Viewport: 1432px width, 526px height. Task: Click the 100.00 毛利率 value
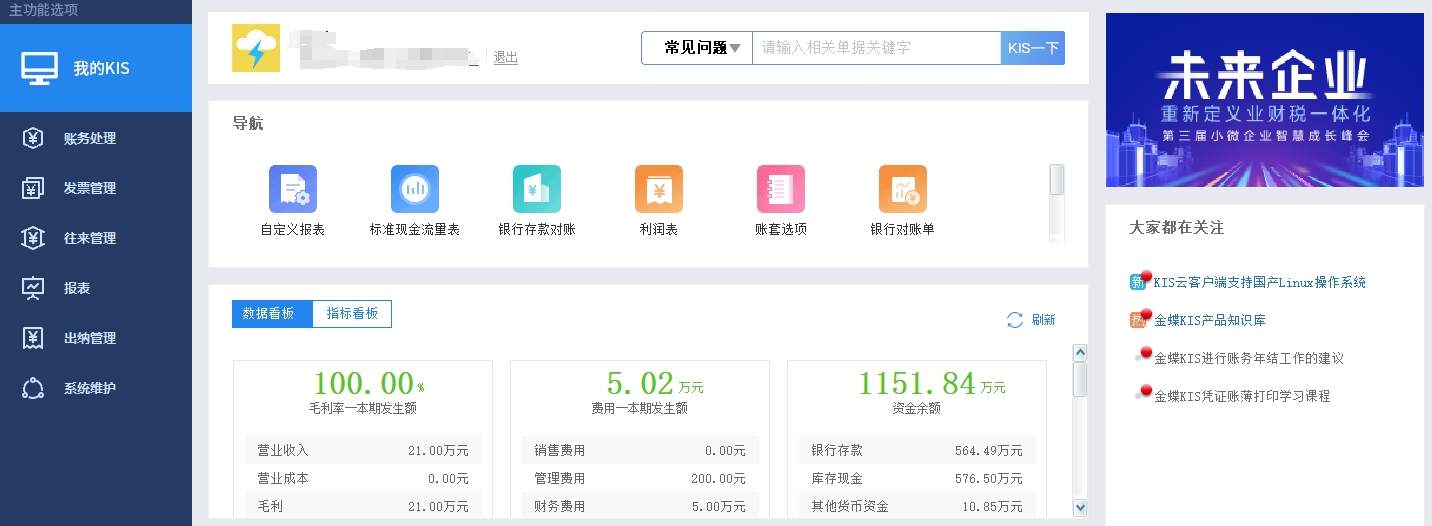tap(363, 383)
